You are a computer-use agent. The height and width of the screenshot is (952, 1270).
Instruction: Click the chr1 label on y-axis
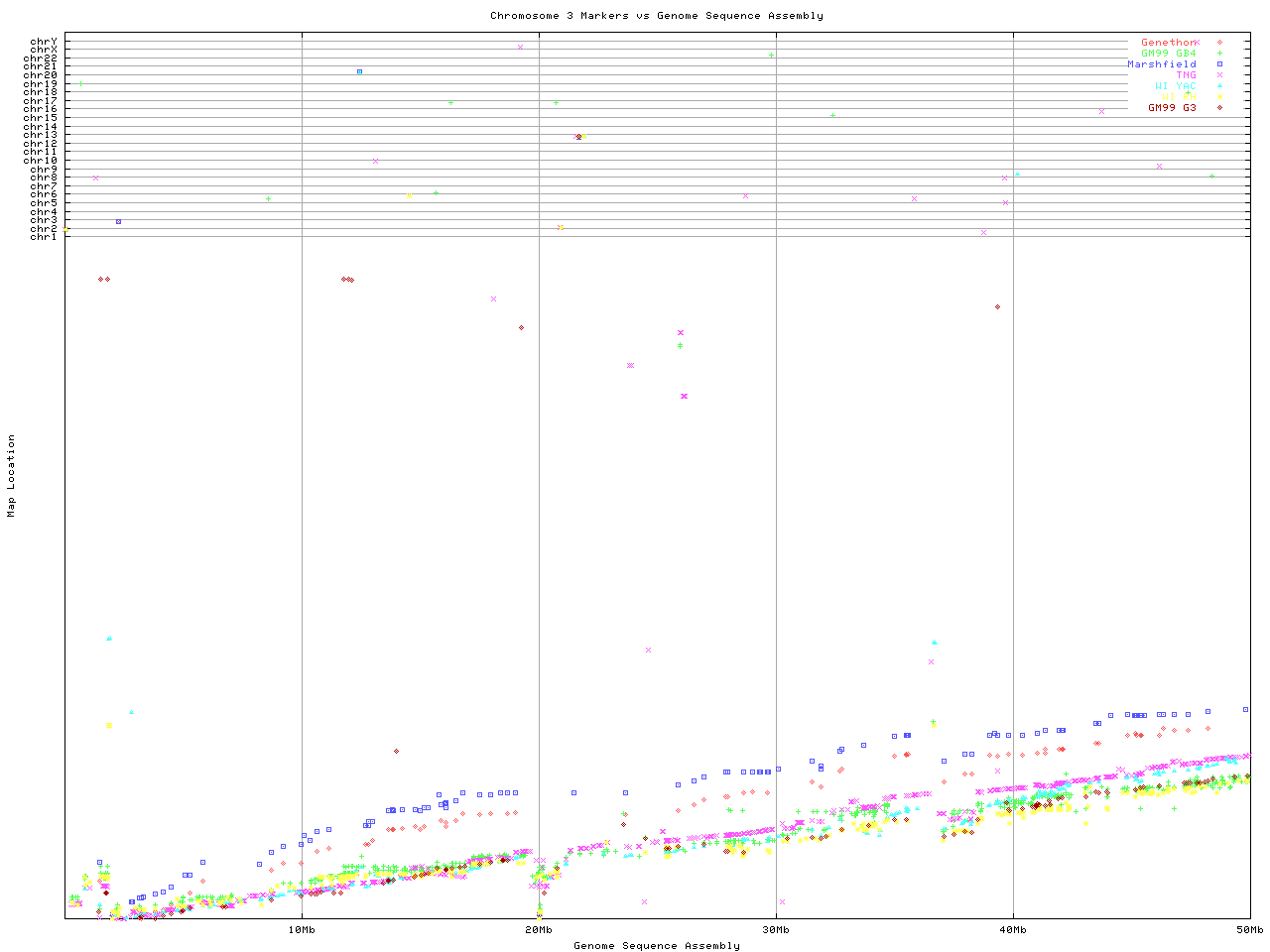click(44, 236)
